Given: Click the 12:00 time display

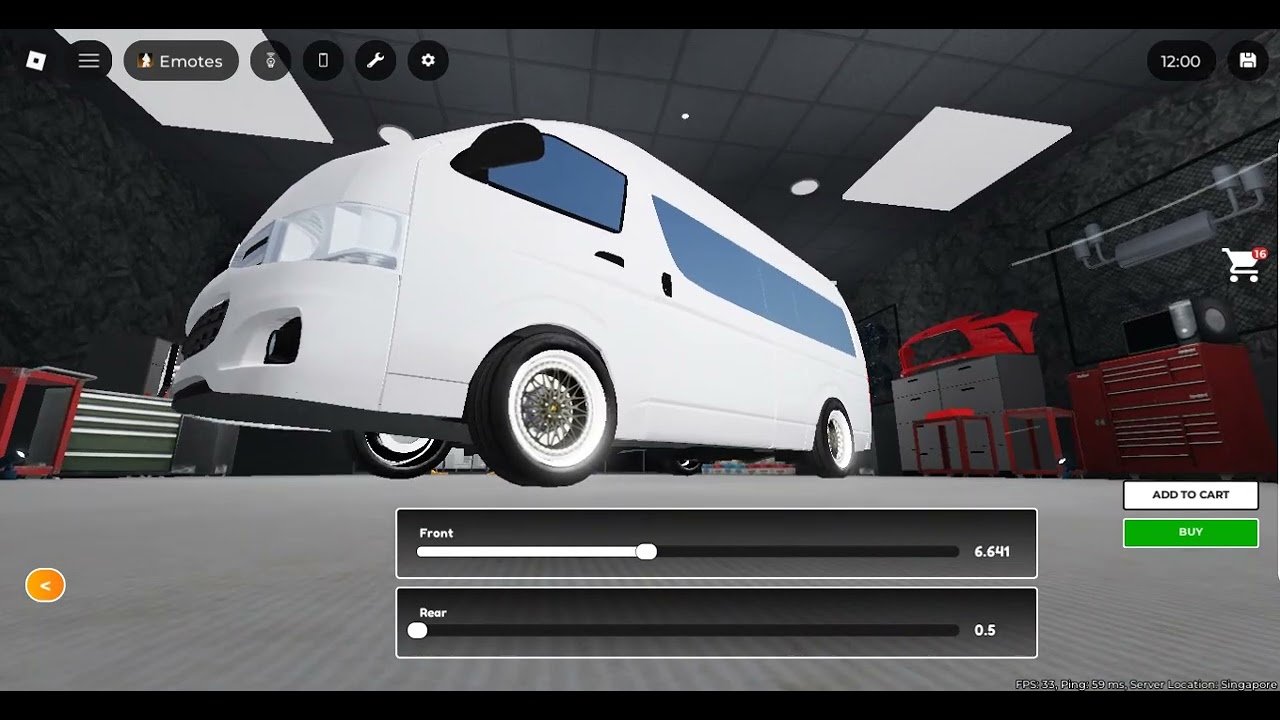Looking at the screenshot, I should click(1181, 61).
